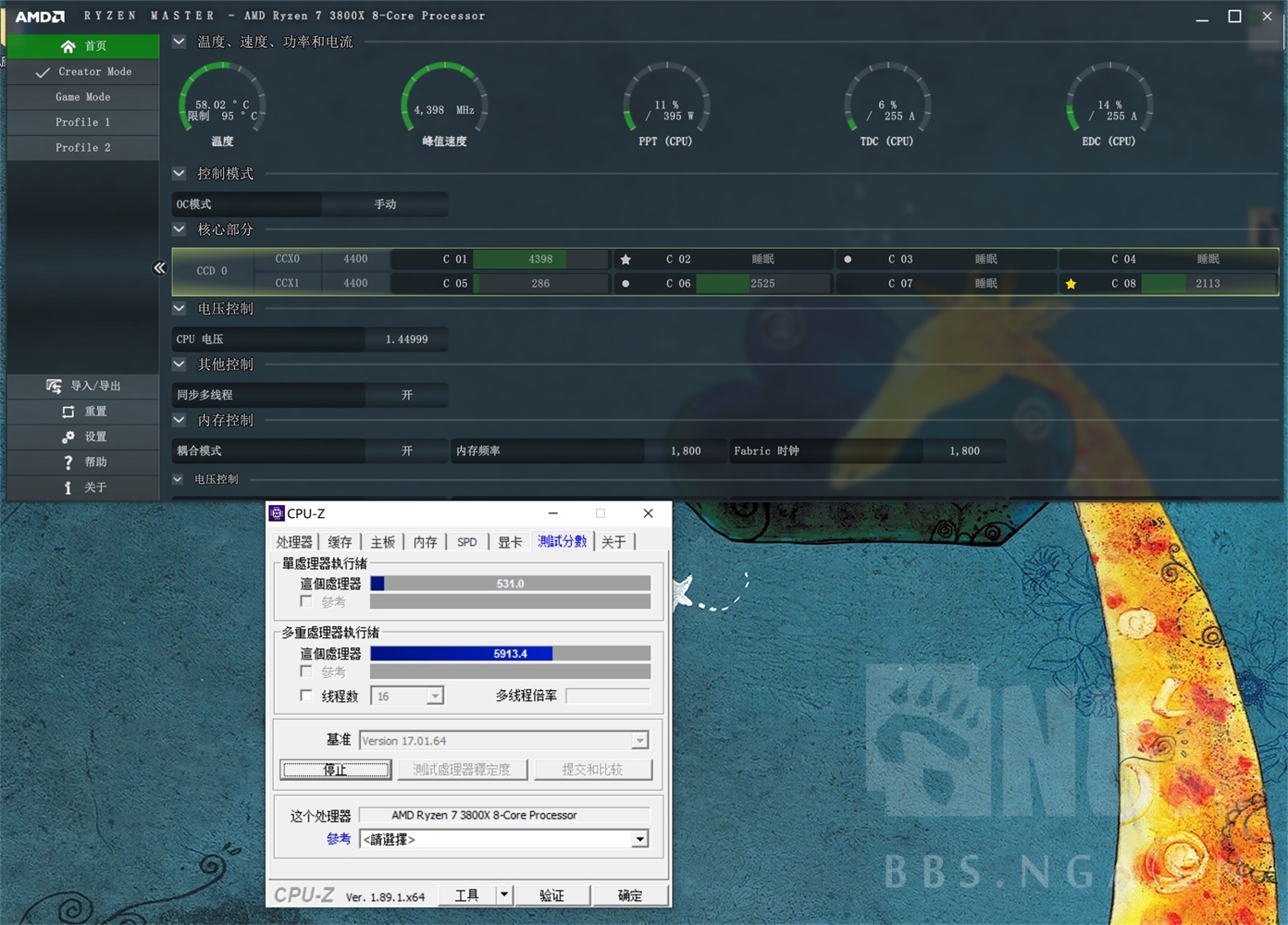Open 导入/导出 (Import/Export) in sidebar
The height and width of the screenshot is (925, 1288).
tap(53, 386)
